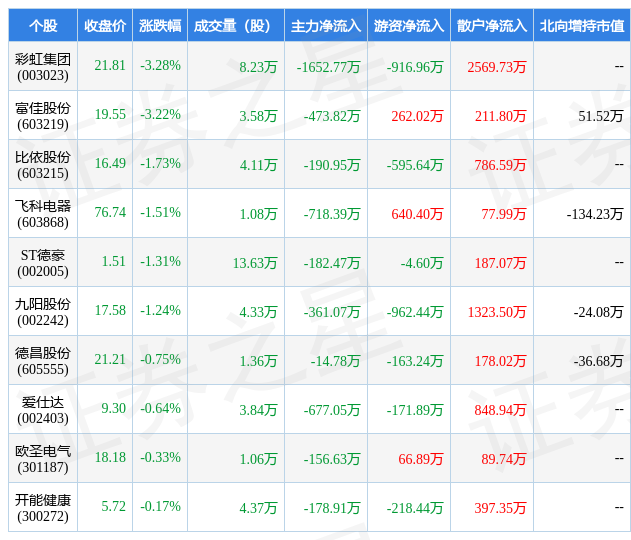The image size is (631, 540).
Task: Select stock 飞科电器 (603868)
Action: 43,214
